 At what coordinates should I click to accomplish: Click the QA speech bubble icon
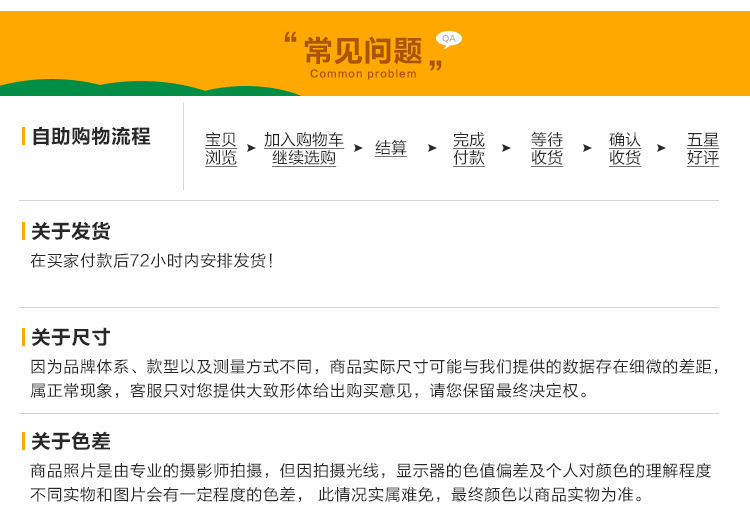pos(449,39)
